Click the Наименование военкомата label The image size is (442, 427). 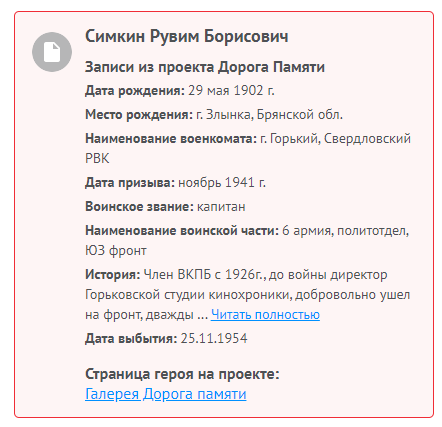[x=171, y=139]
